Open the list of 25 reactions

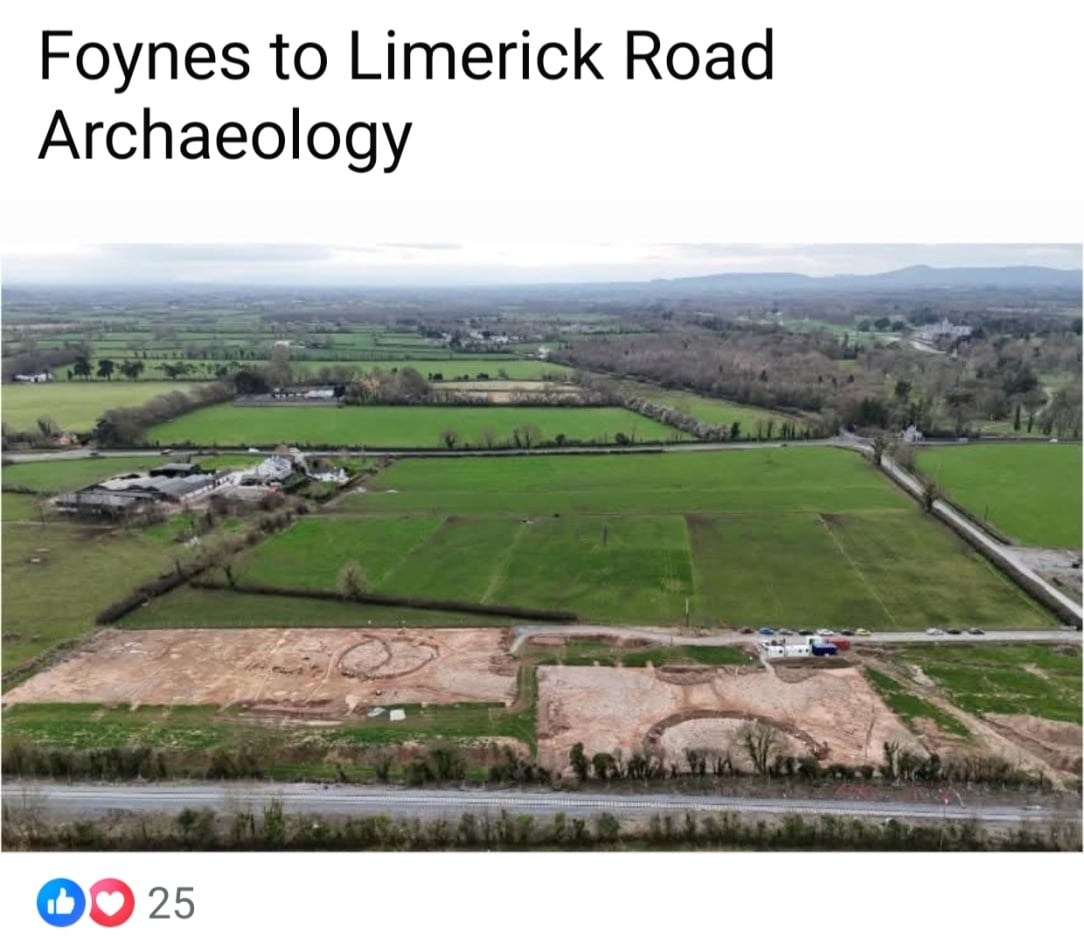click(x=171, y=903)
